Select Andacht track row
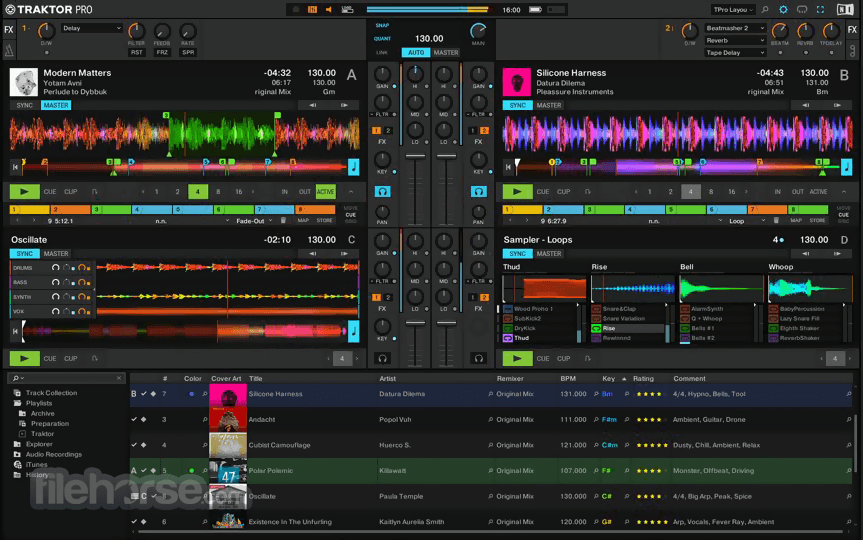 [491, 419]
